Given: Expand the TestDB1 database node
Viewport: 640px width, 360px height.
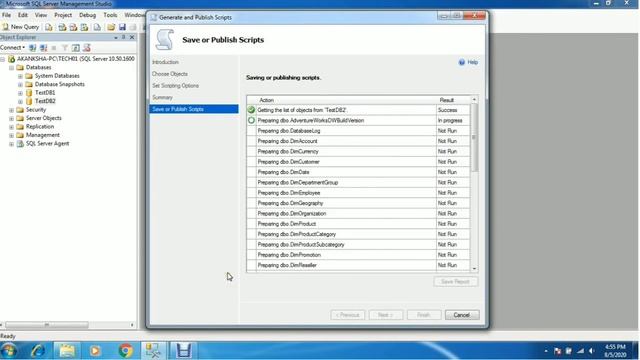Looking at the screenshot, I should [20, 93].
